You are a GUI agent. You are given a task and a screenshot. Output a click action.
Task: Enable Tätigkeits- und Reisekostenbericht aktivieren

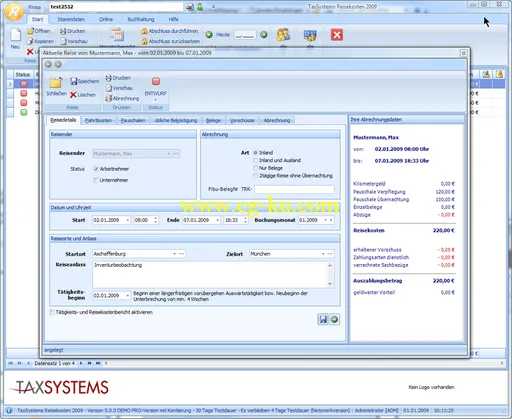click(x=52, y=312)
